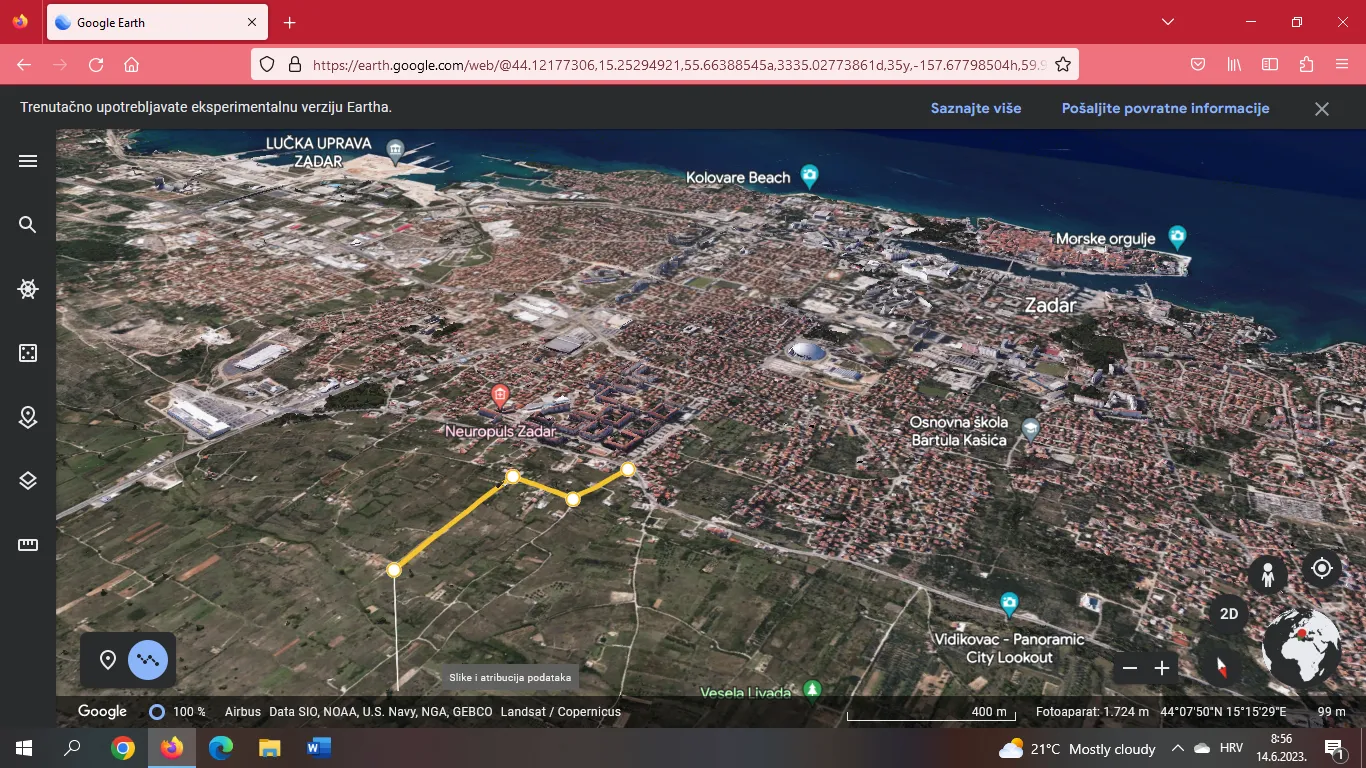Open the Projects pin icon in sidebar
The width and height of the screenshot is (1366, 768).
coord(28,417)
